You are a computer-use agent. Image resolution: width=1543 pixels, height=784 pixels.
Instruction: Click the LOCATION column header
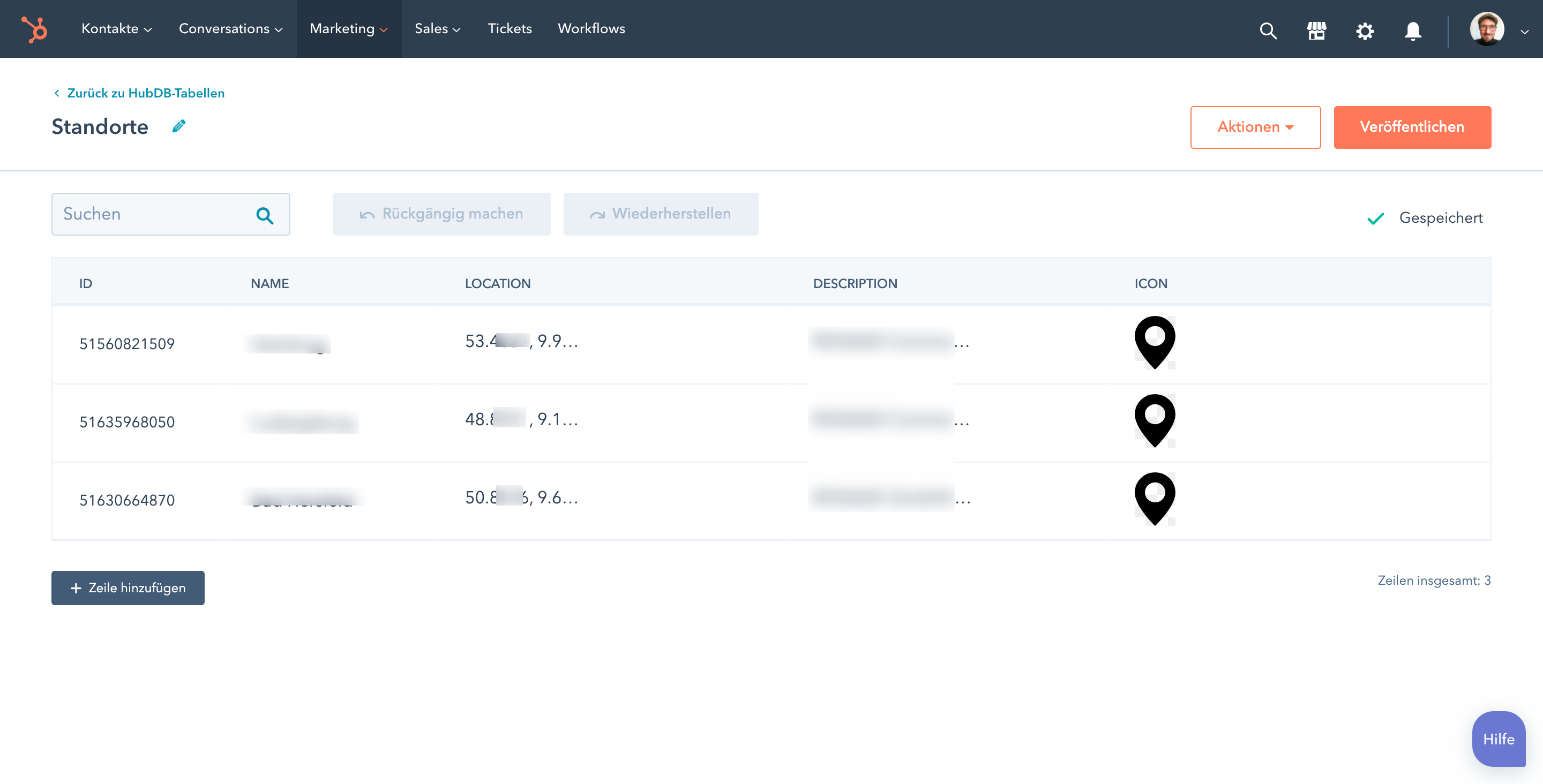pos(498,283)
